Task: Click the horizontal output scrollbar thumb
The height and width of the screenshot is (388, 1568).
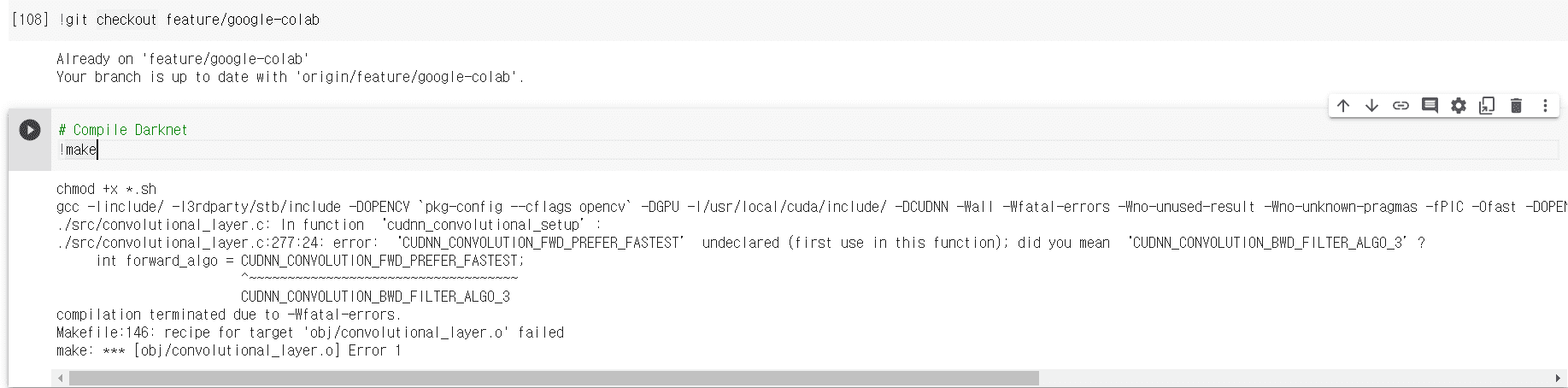Action: pos(554,378)
